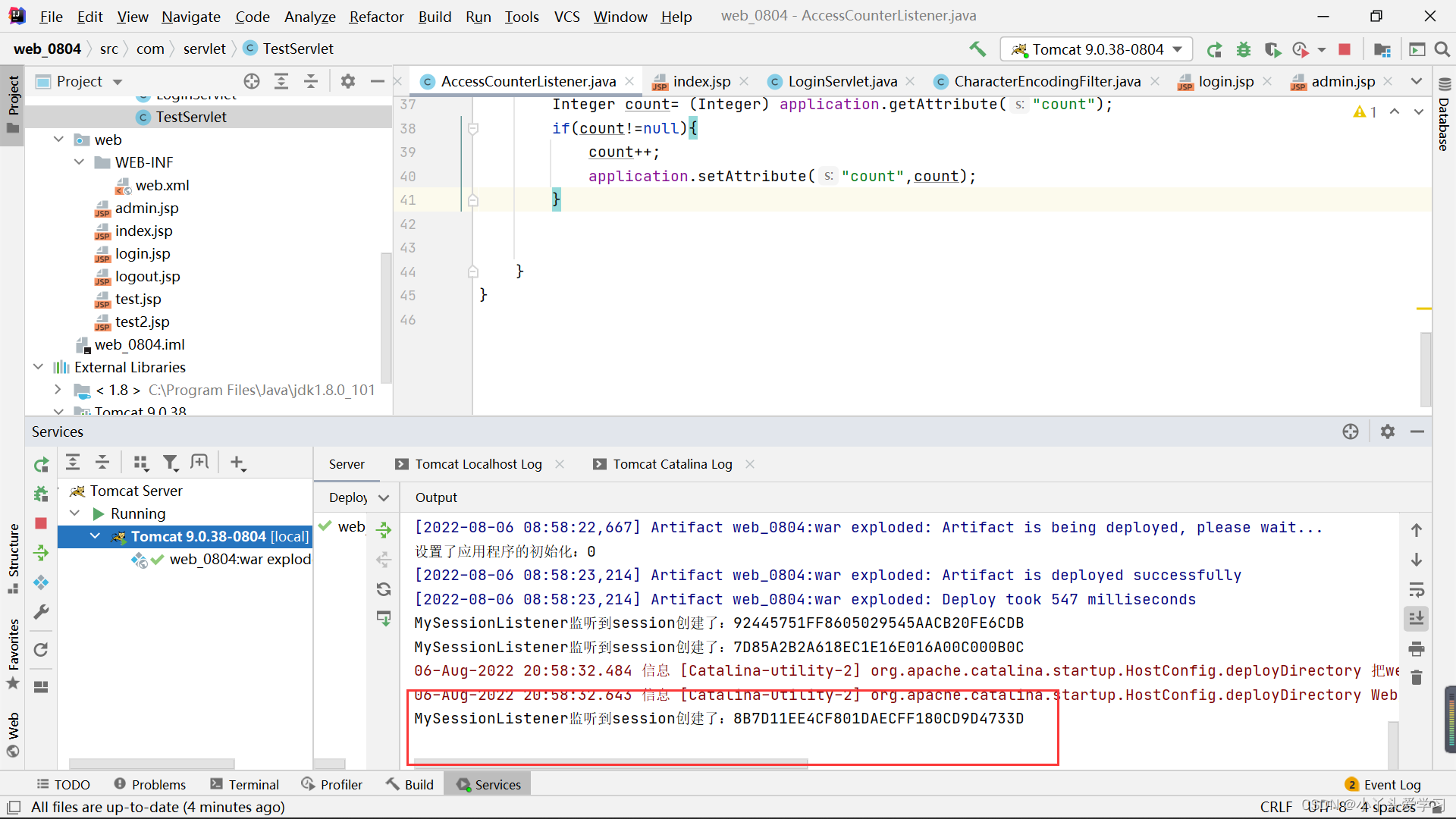Click the Search Everywhere magnifier icon
The height and width of the screenshot is (819, 1456).
[1442, 49]
